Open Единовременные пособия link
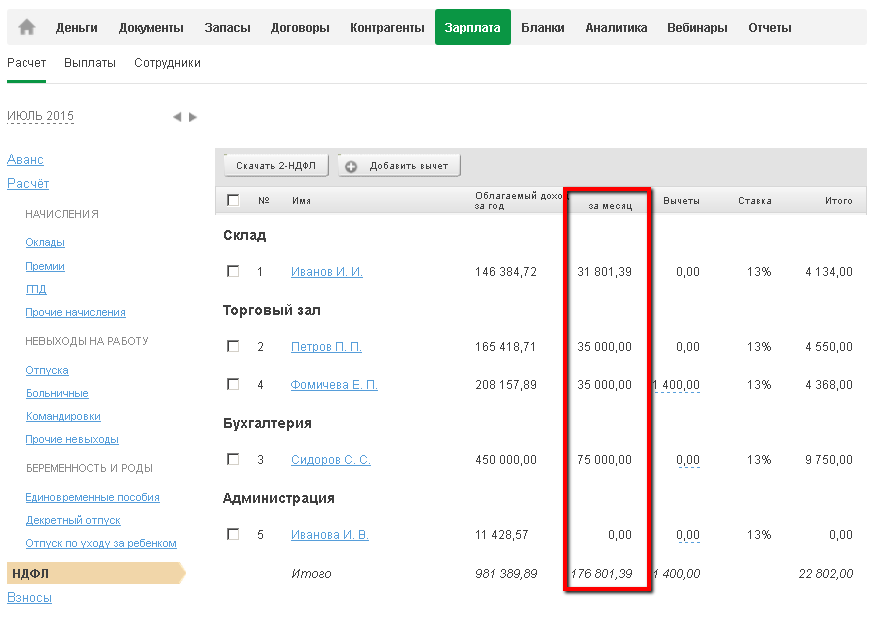The height and width of the screenshot is (617, 875). point(92,497)
